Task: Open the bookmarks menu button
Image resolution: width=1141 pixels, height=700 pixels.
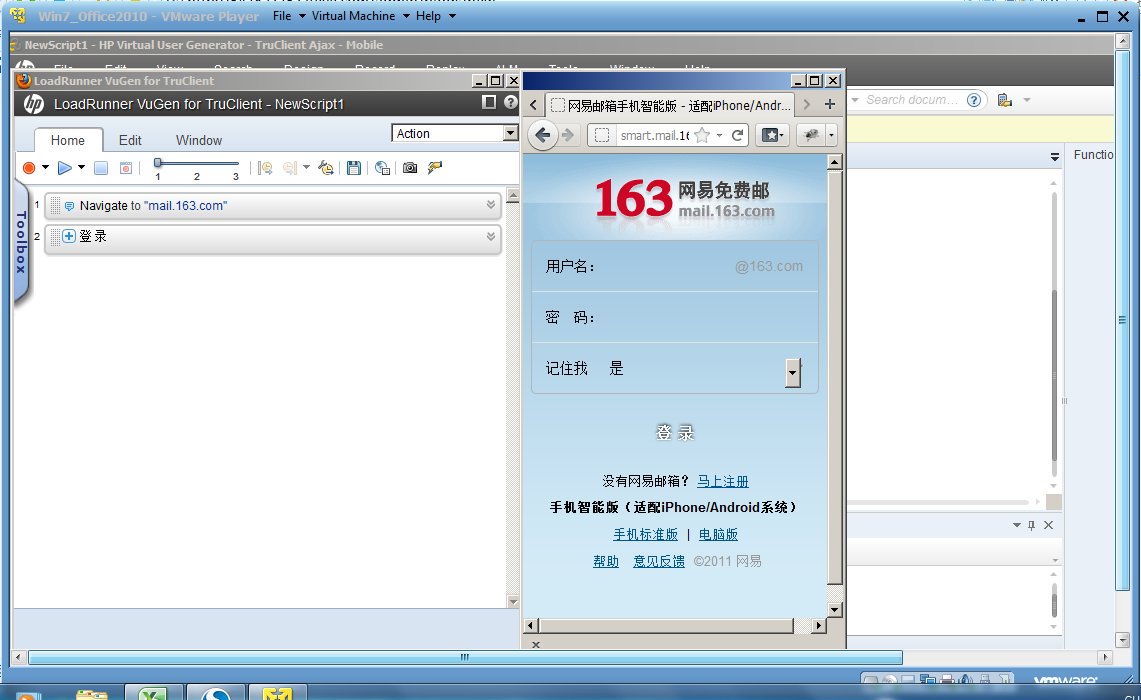Action: 771,135
